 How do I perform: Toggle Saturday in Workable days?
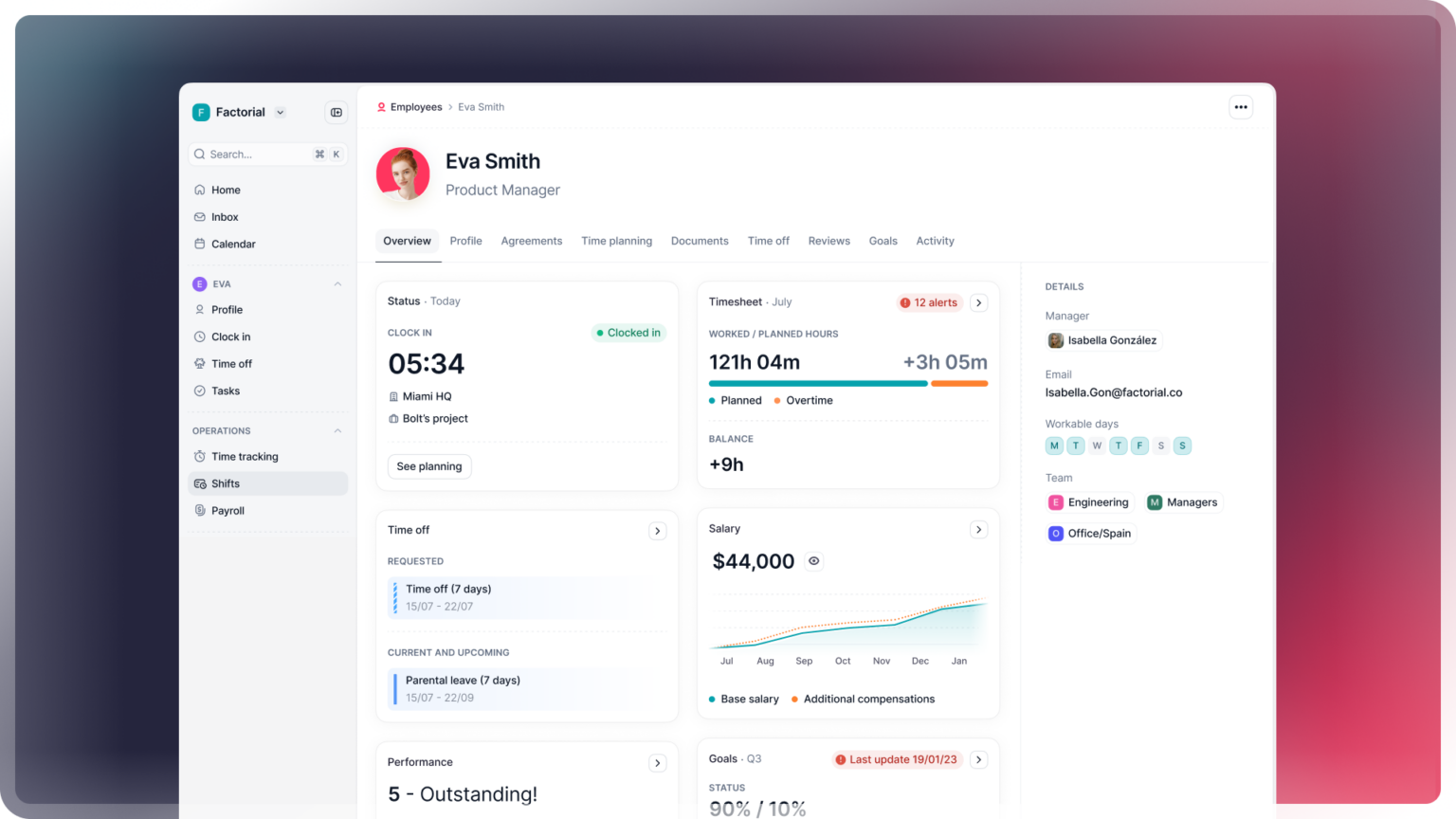coord(1161,446)
